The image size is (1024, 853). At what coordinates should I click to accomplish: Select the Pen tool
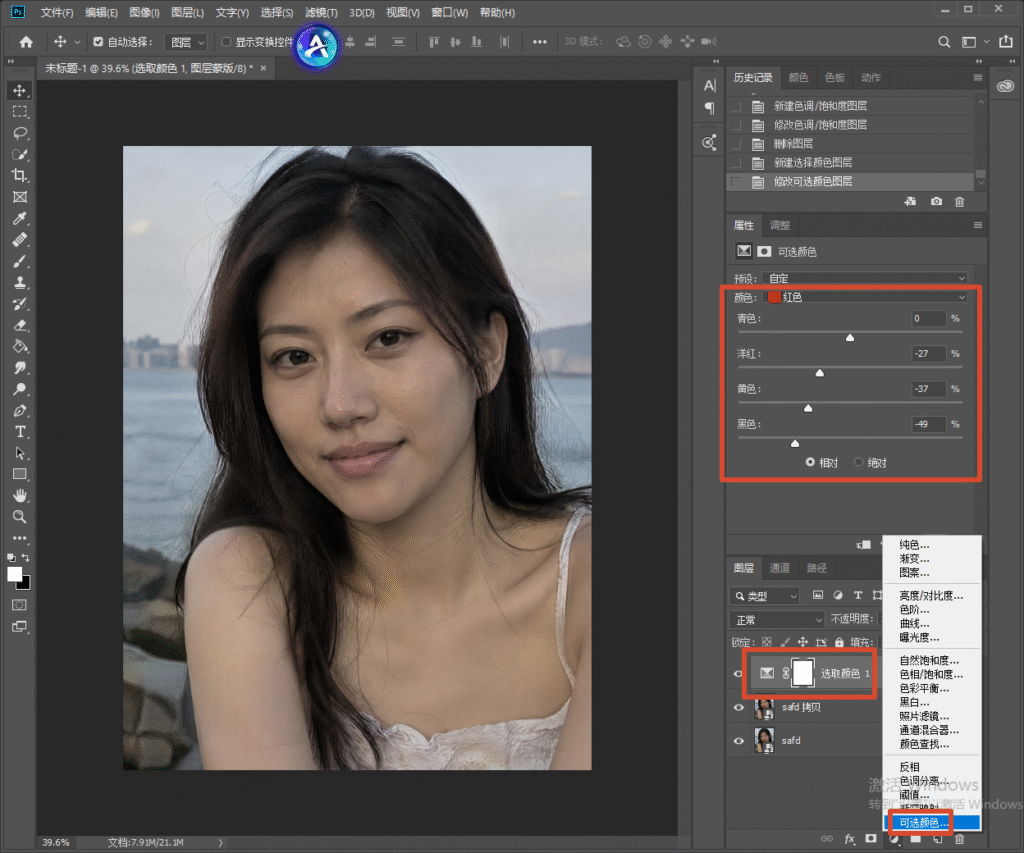pos(20,411)
